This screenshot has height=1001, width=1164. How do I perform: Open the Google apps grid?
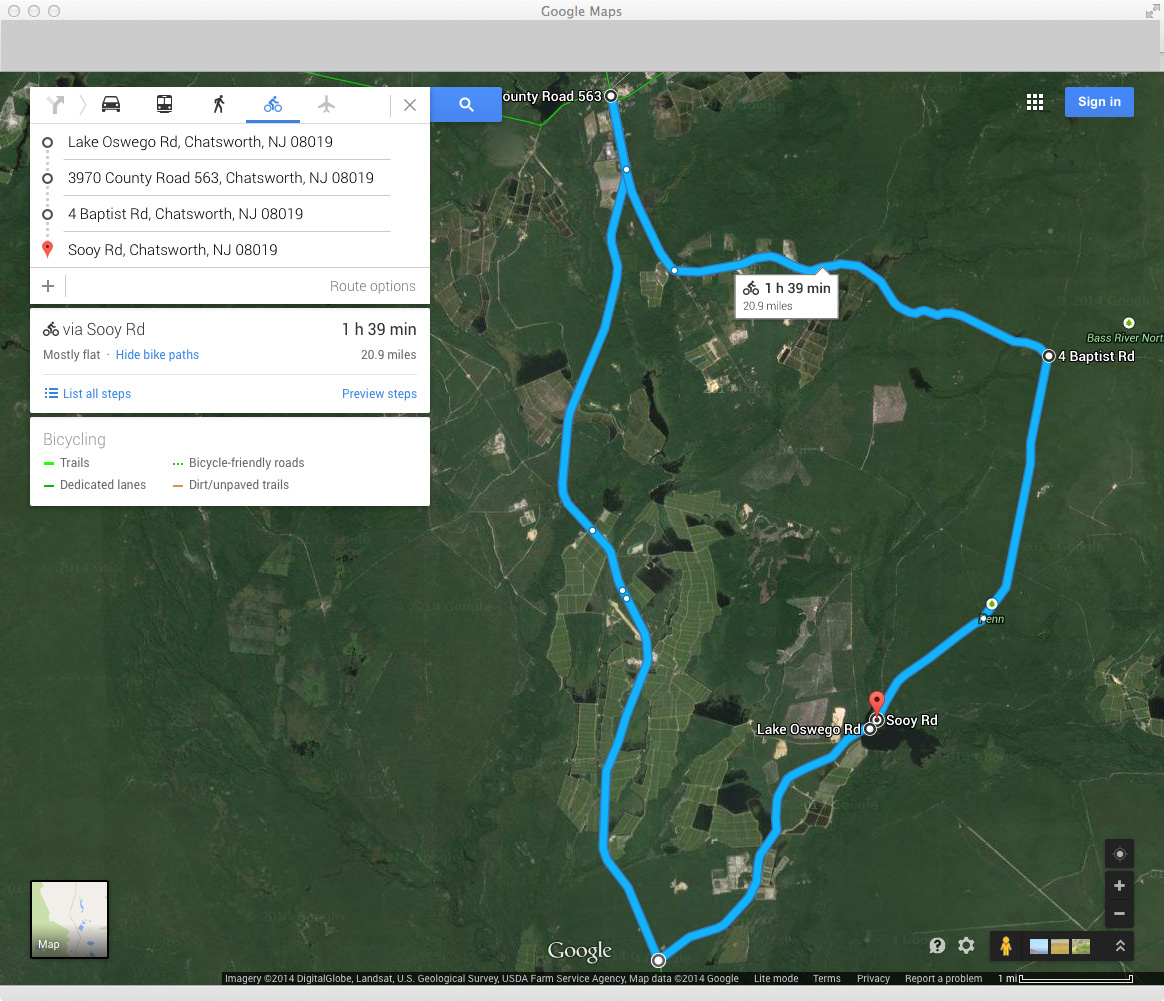[x=1035, y=102]
